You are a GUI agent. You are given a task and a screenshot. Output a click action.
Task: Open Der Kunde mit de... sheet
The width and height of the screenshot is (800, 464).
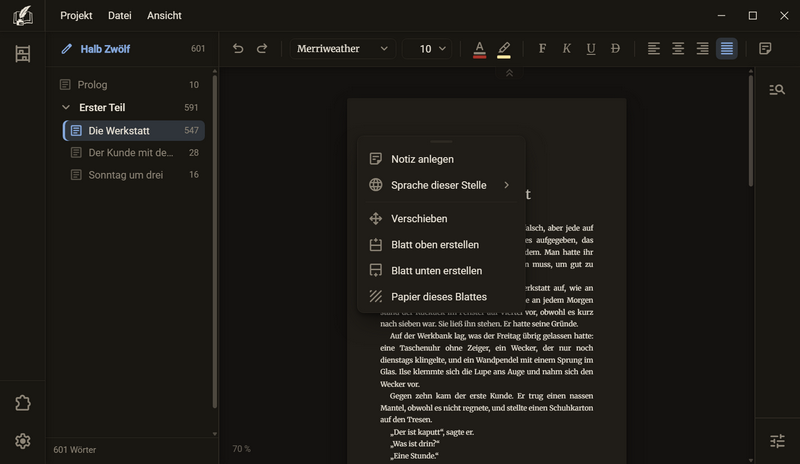click(x=134, y=153)
